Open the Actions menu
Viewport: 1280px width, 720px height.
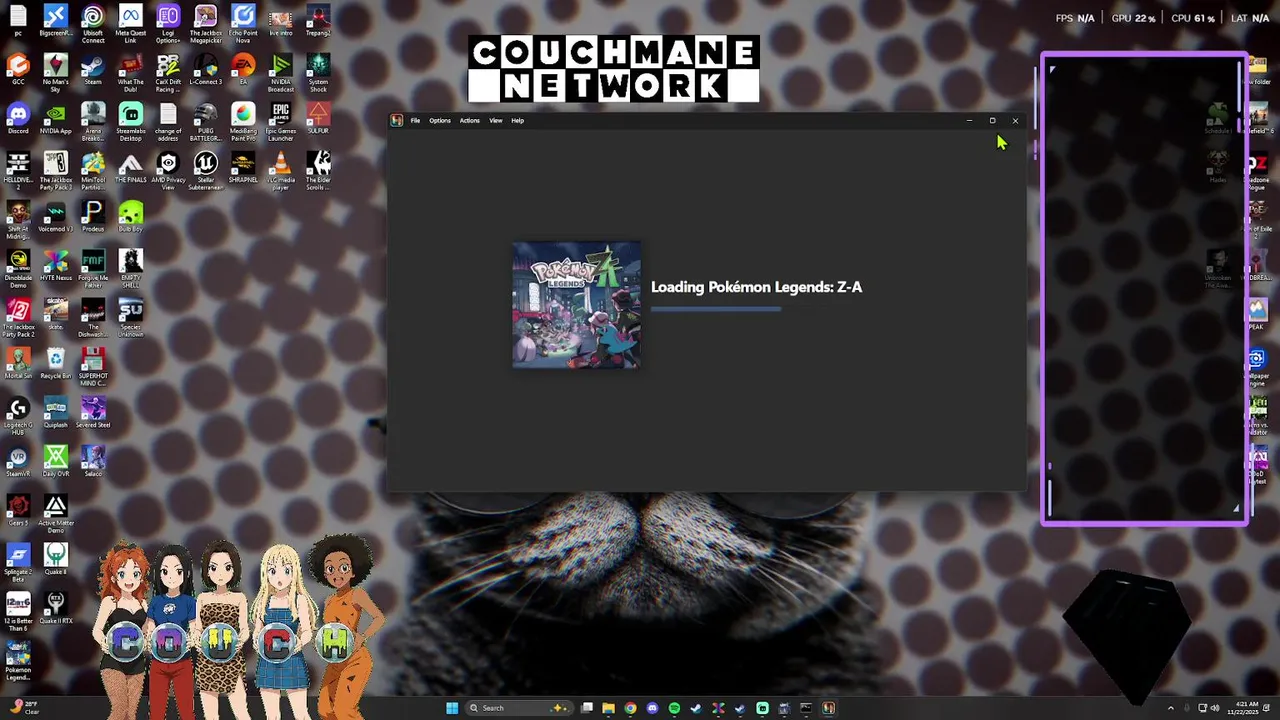click(x=469, y=121)
